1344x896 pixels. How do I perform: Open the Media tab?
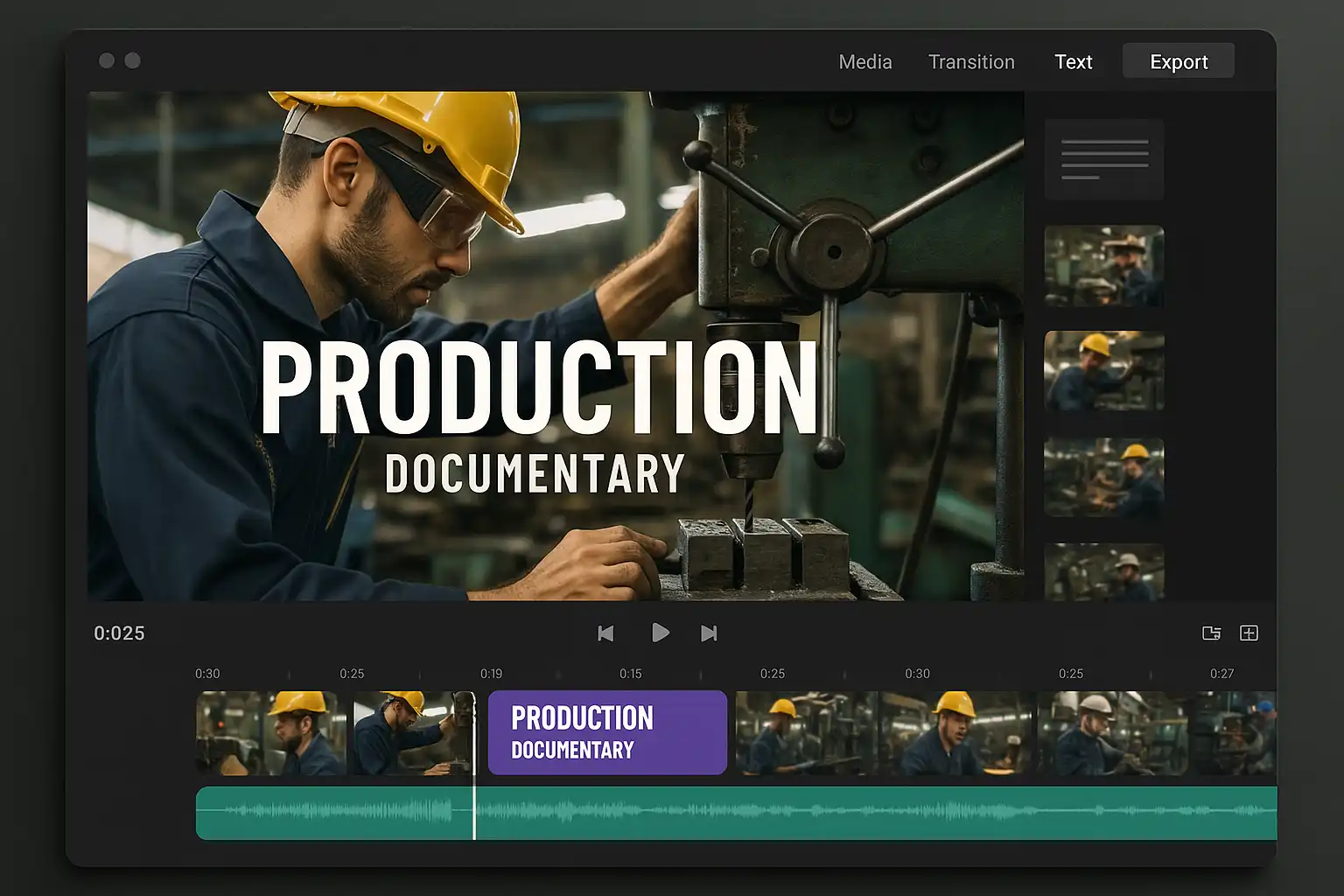click(x=864, y=62)
